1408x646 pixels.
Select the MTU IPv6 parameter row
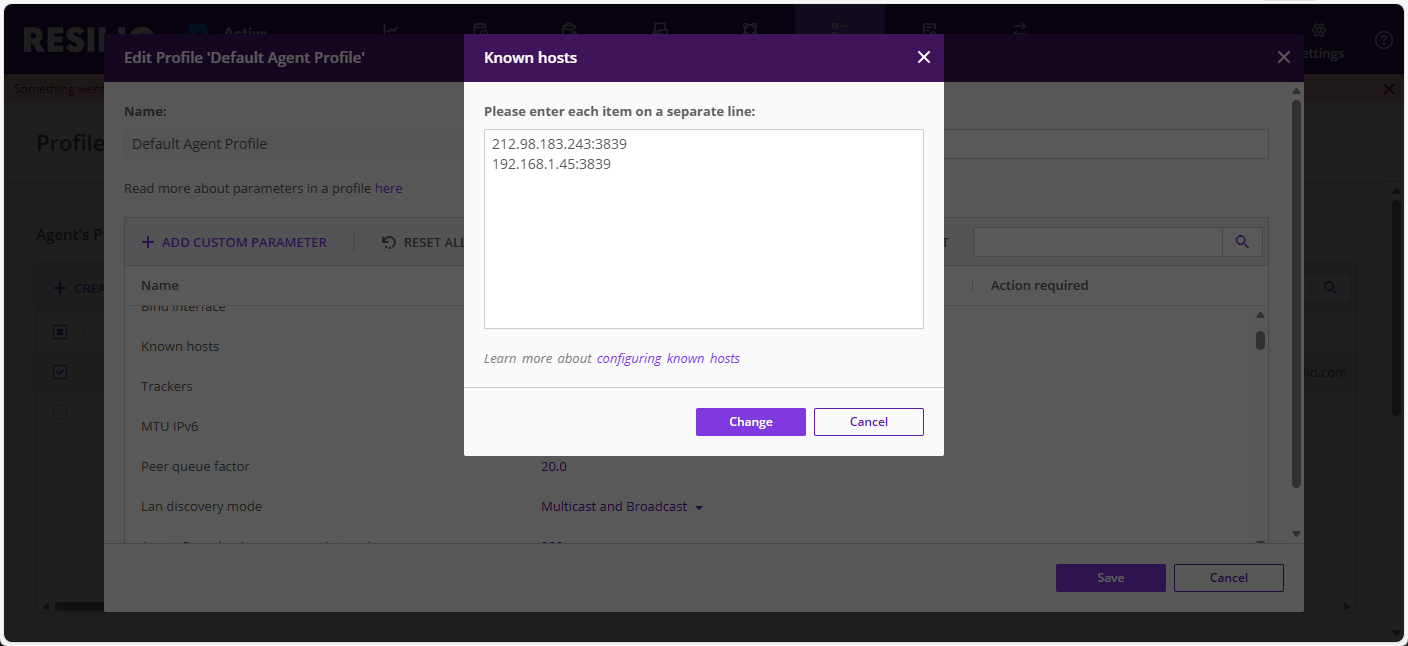tap(169, 426)
